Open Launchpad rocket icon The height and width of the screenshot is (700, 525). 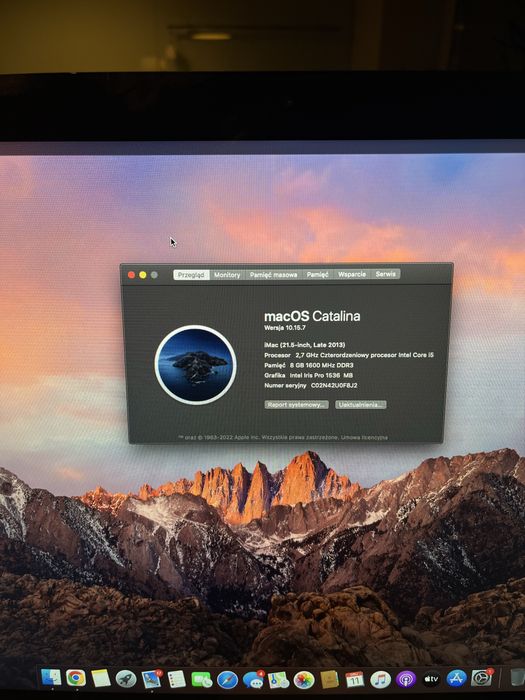126,679
